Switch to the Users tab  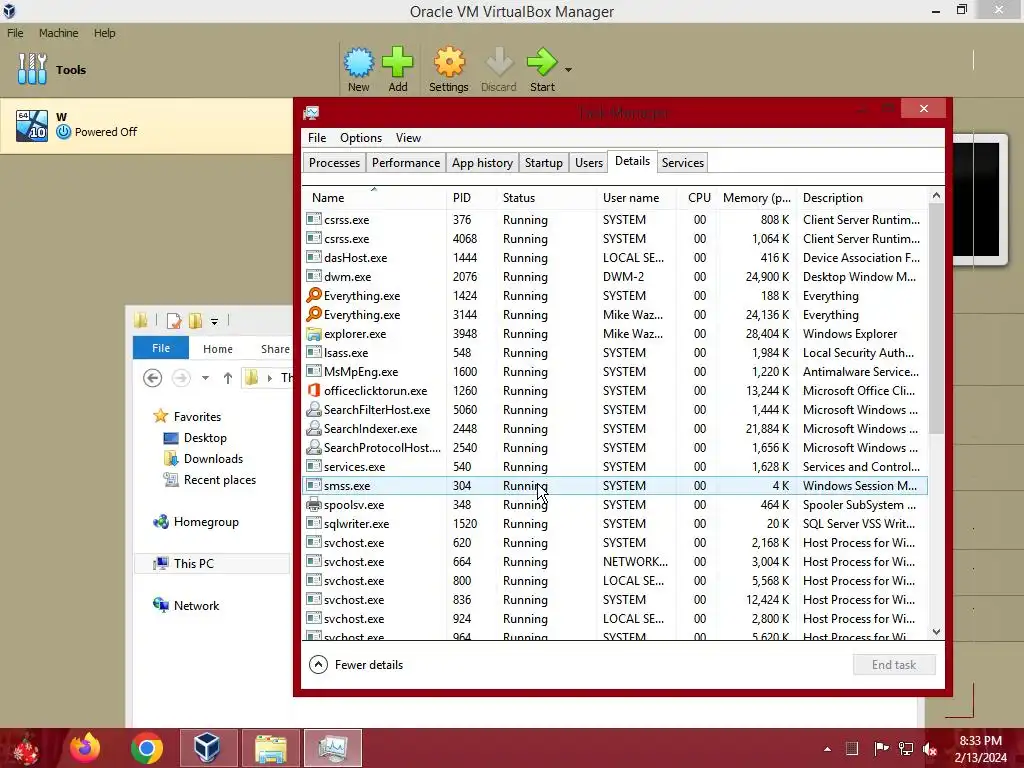[588, 163]
